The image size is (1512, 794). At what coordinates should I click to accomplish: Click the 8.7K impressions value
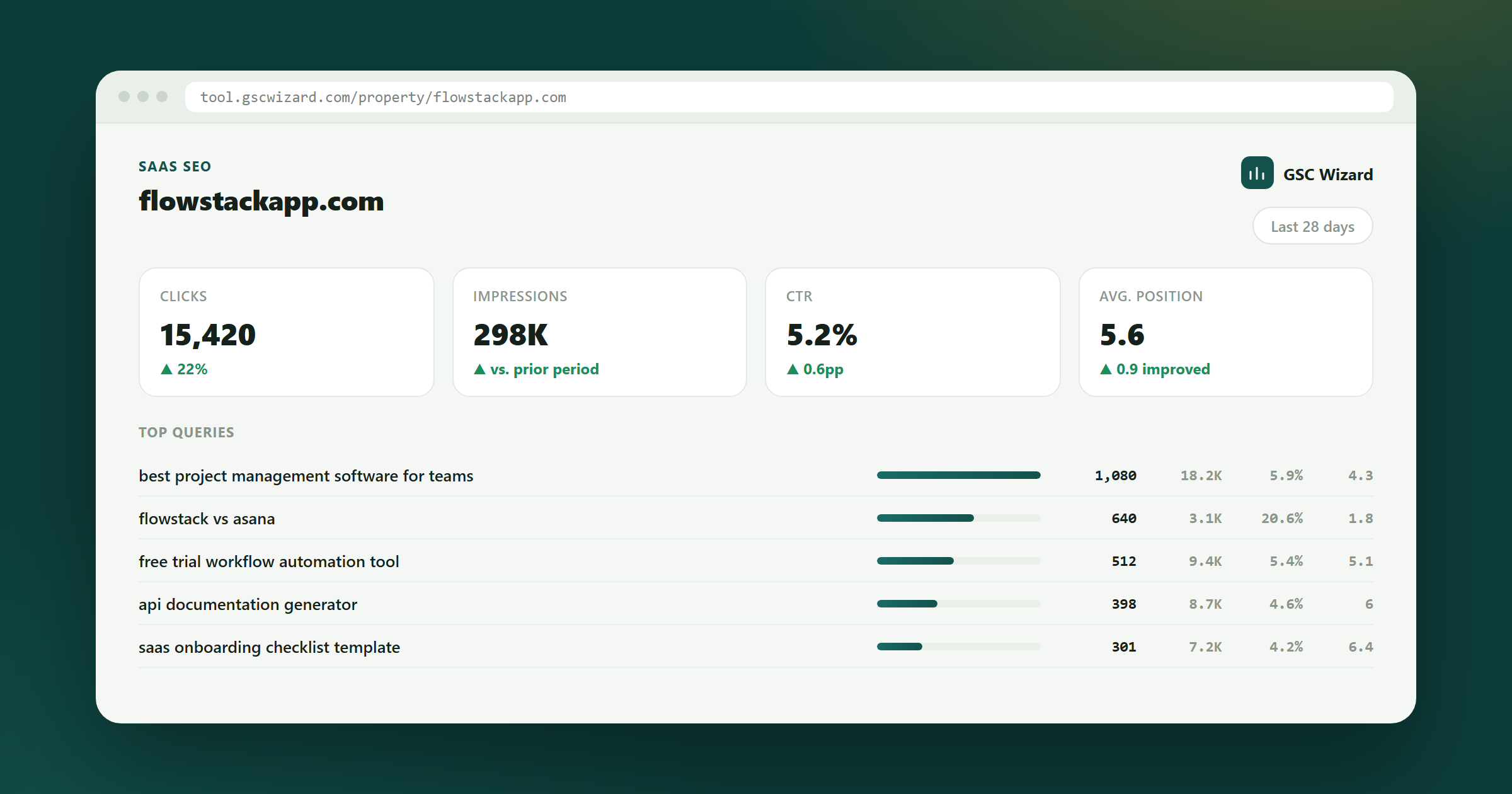[x=1205, y=604]
